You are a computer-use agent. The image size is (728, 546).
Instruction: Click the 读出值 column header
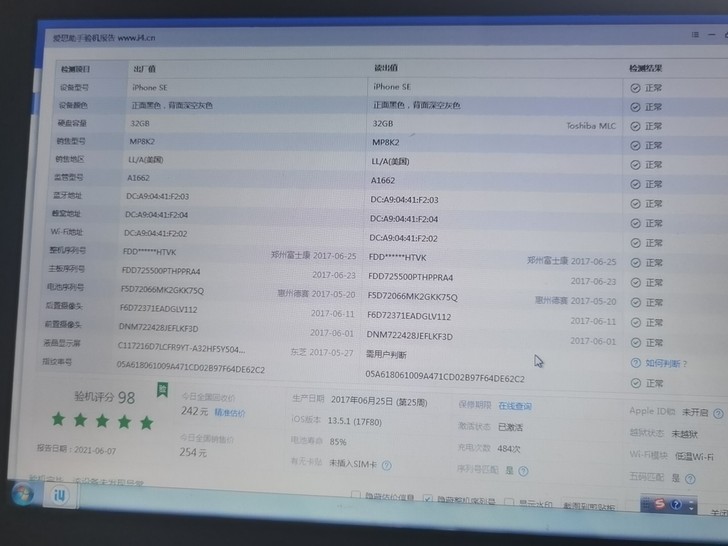coord(386,68)
